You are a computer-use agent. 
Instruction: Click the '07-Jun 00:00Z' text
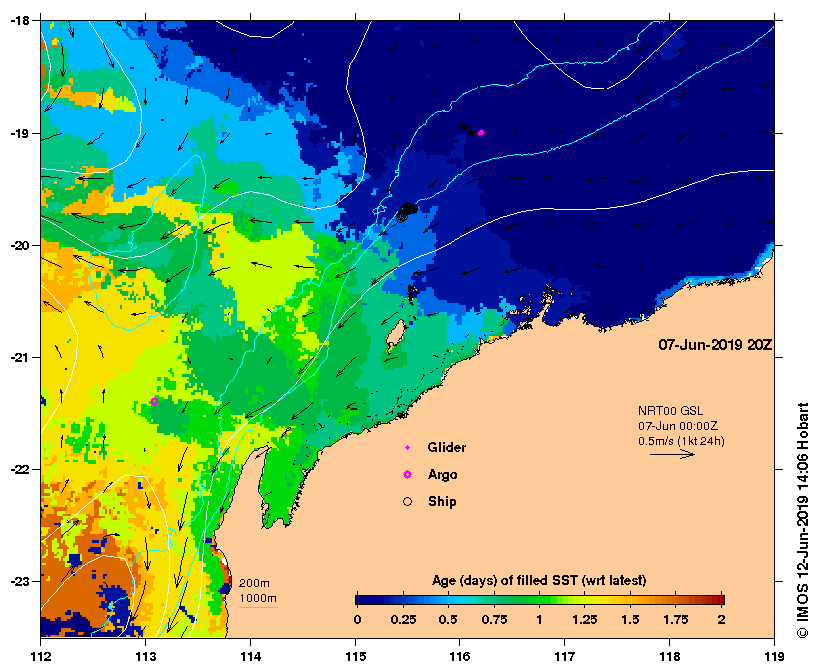coord(678,426)
